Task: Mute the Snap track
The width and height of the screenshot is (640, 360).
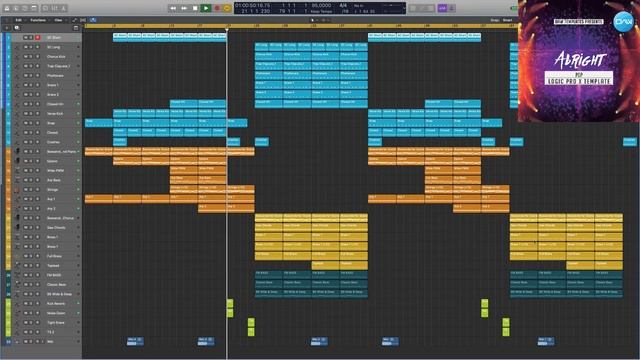Action: (25, 123)
